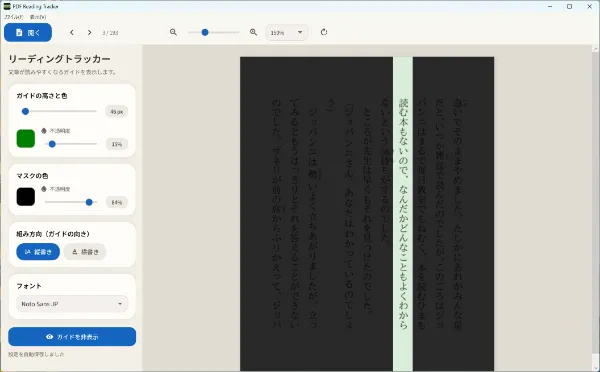
Task: Click the page number indicator text
Action: (x=110, y=33)
